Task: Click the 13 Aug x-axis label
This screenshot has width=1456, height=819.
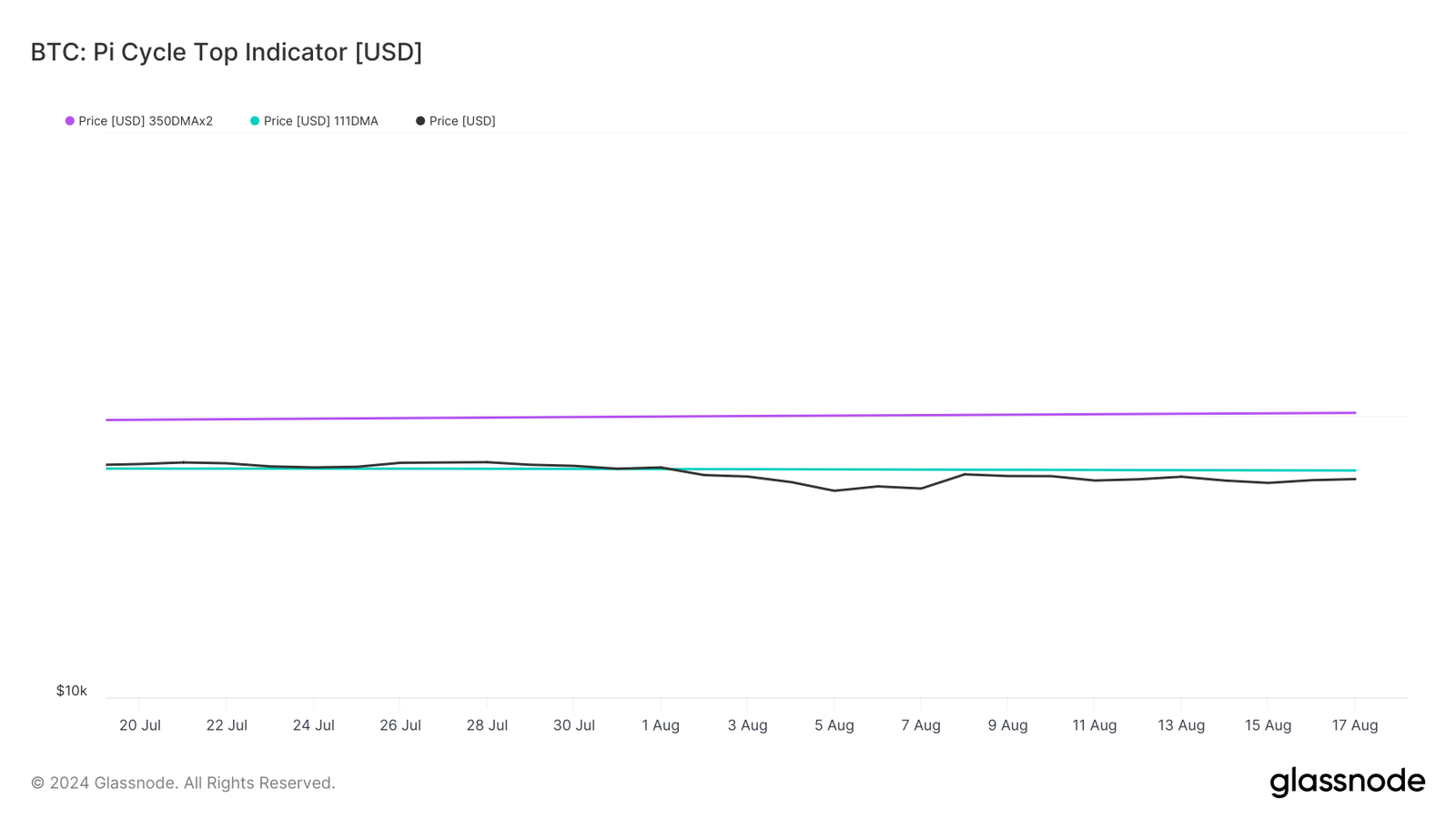Action: [x=1181, y=725]
